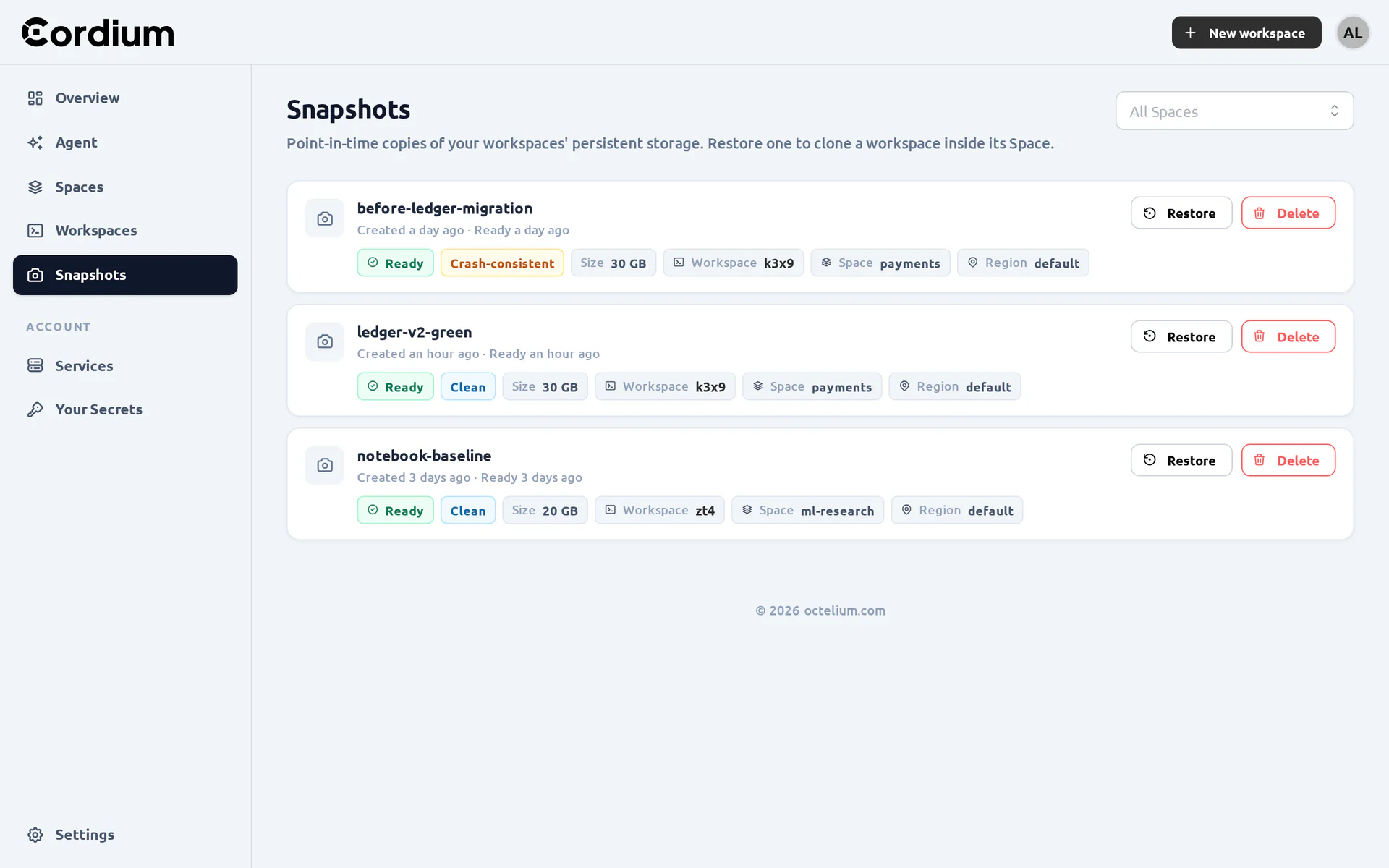Image resolution: width=1389 pixels, height=868 pixels.
Task: Click the Cordium logo
Action: coord(98,33)
